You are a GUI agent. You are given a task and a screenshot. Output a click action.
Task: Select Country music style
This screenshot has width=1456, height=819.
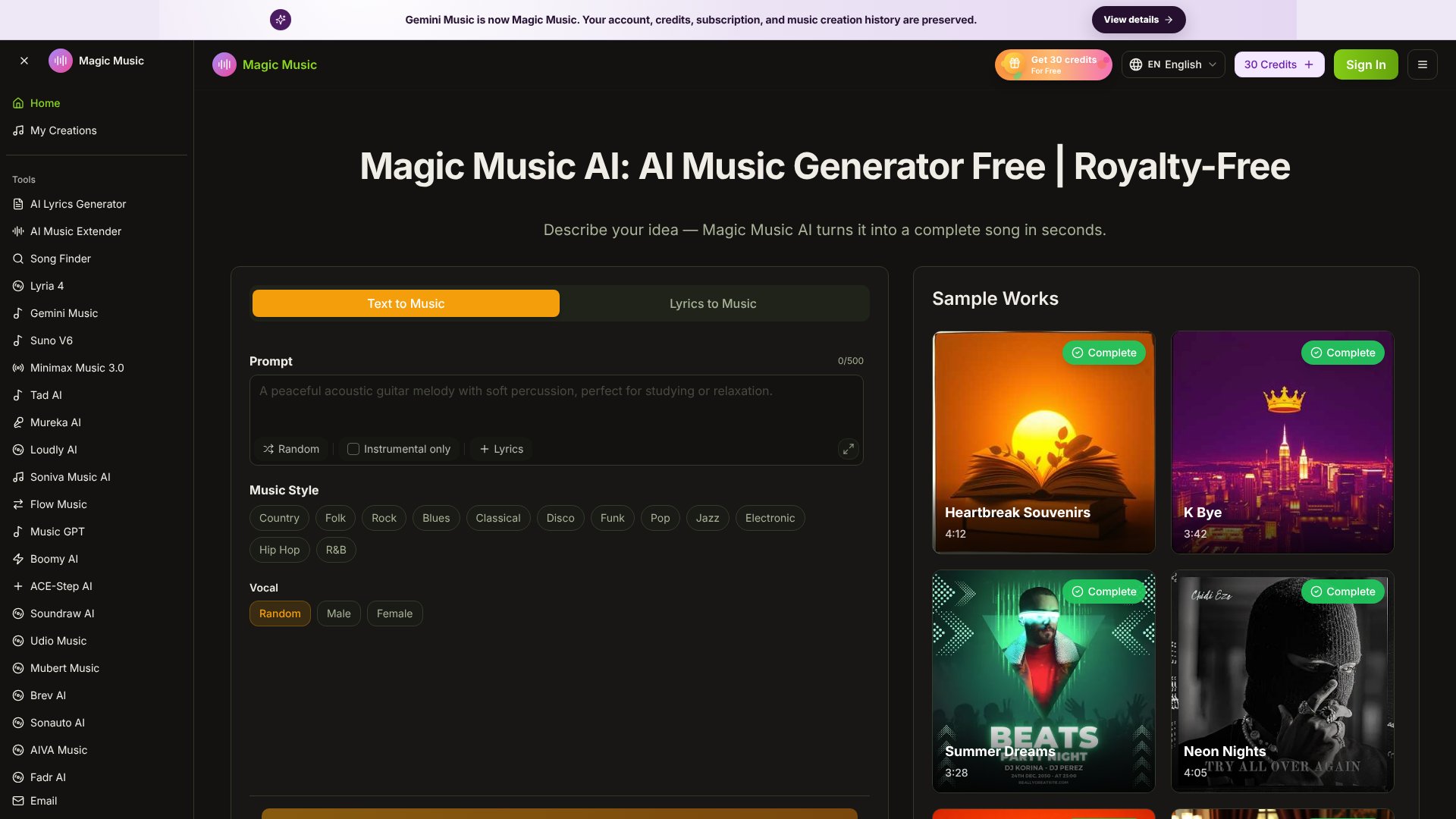tap(279, 518)
